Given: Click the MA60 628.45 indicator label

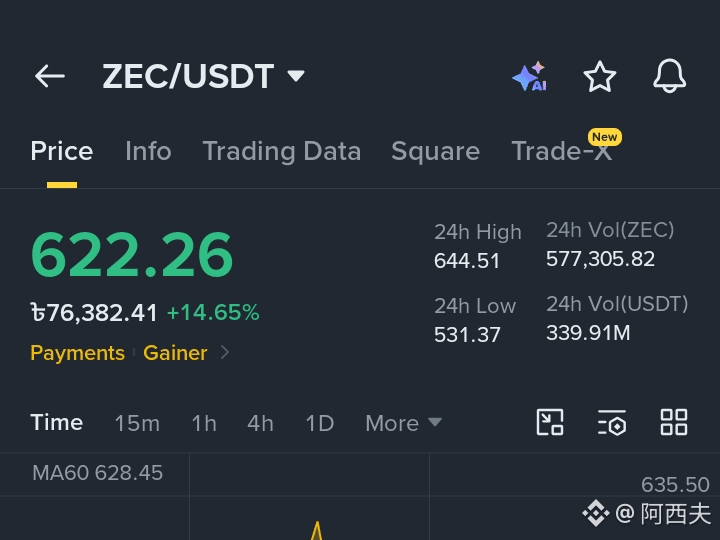Looking at the screenshot, I should coord(97,472).
